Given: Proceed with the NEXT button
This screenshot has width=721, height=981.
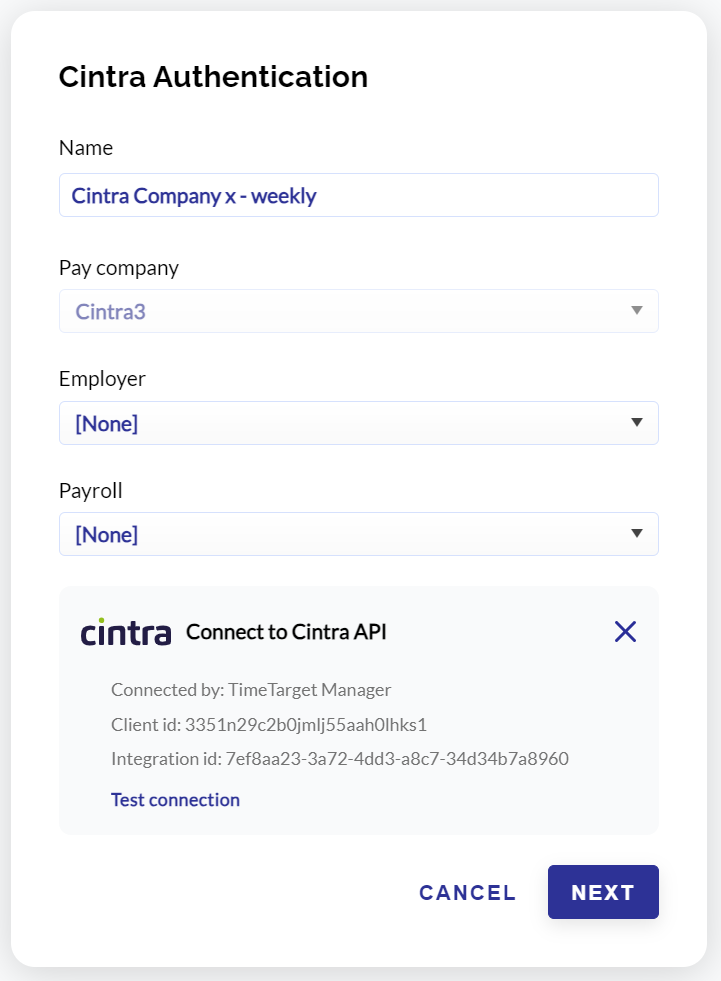Looking at the screenshot, I should click(603, 892).
